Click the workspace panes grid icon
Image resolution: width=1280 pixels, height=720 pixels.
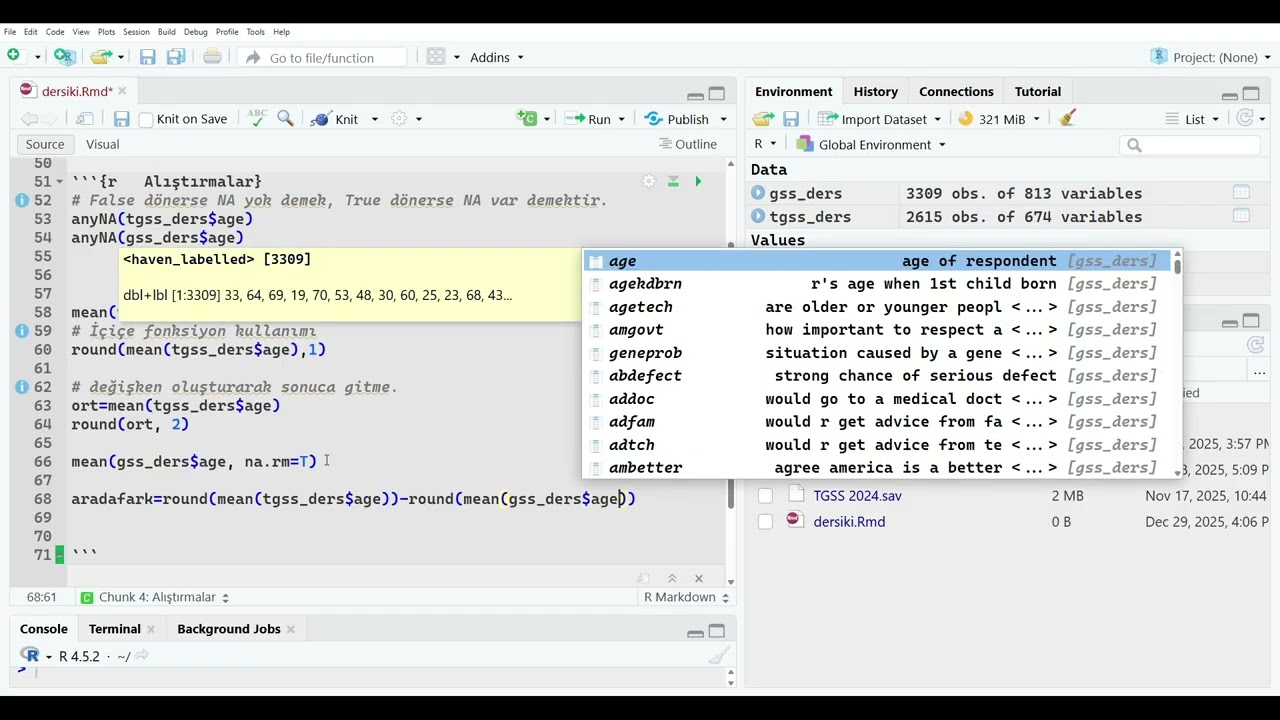click(436, 57)
